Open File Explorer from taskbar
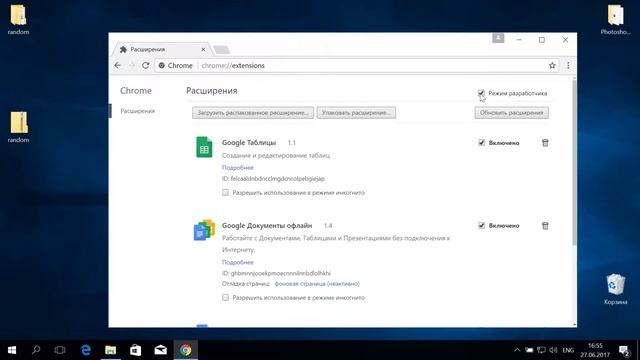Image resolution: width=640 pixels, height=360 pixels. tap(111, 350)
